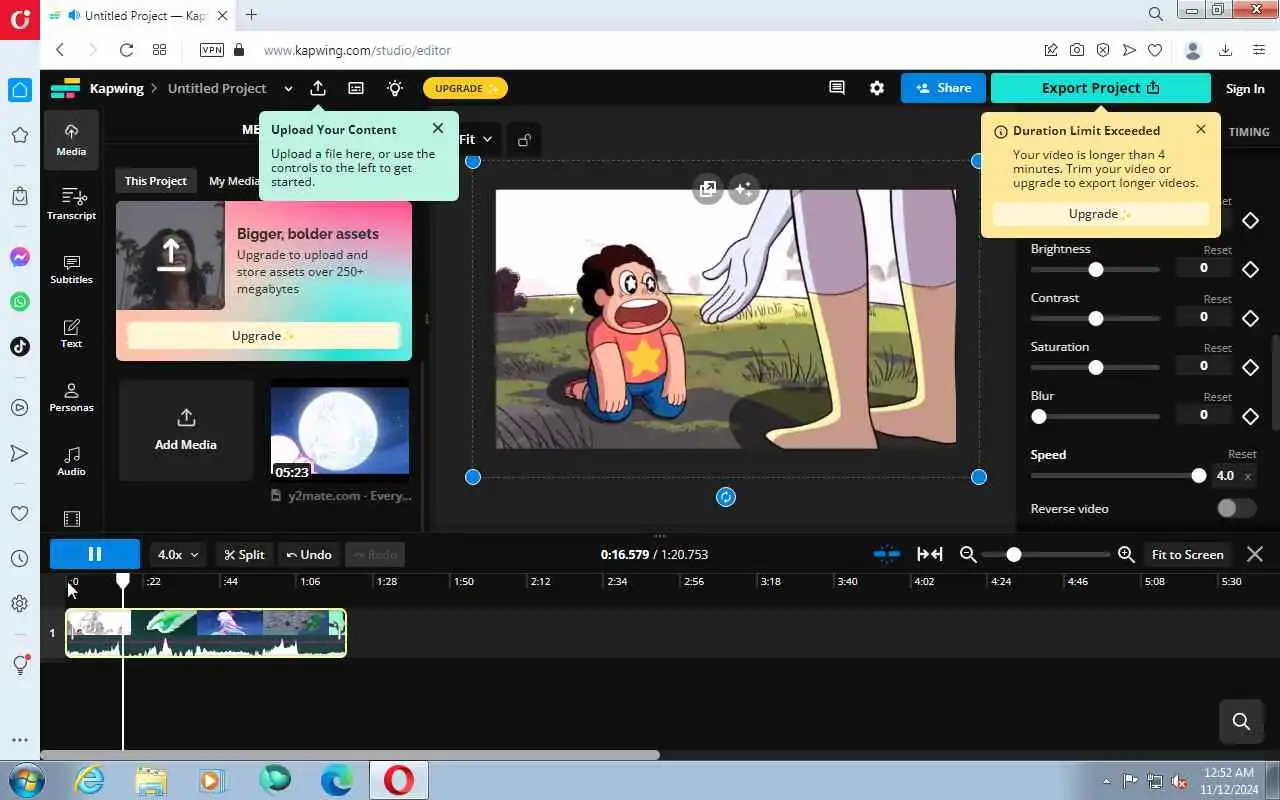Image resolution: width=1280 pixels, height=800 pixels.
Task: Click the Split button
Action: (244, 554)
